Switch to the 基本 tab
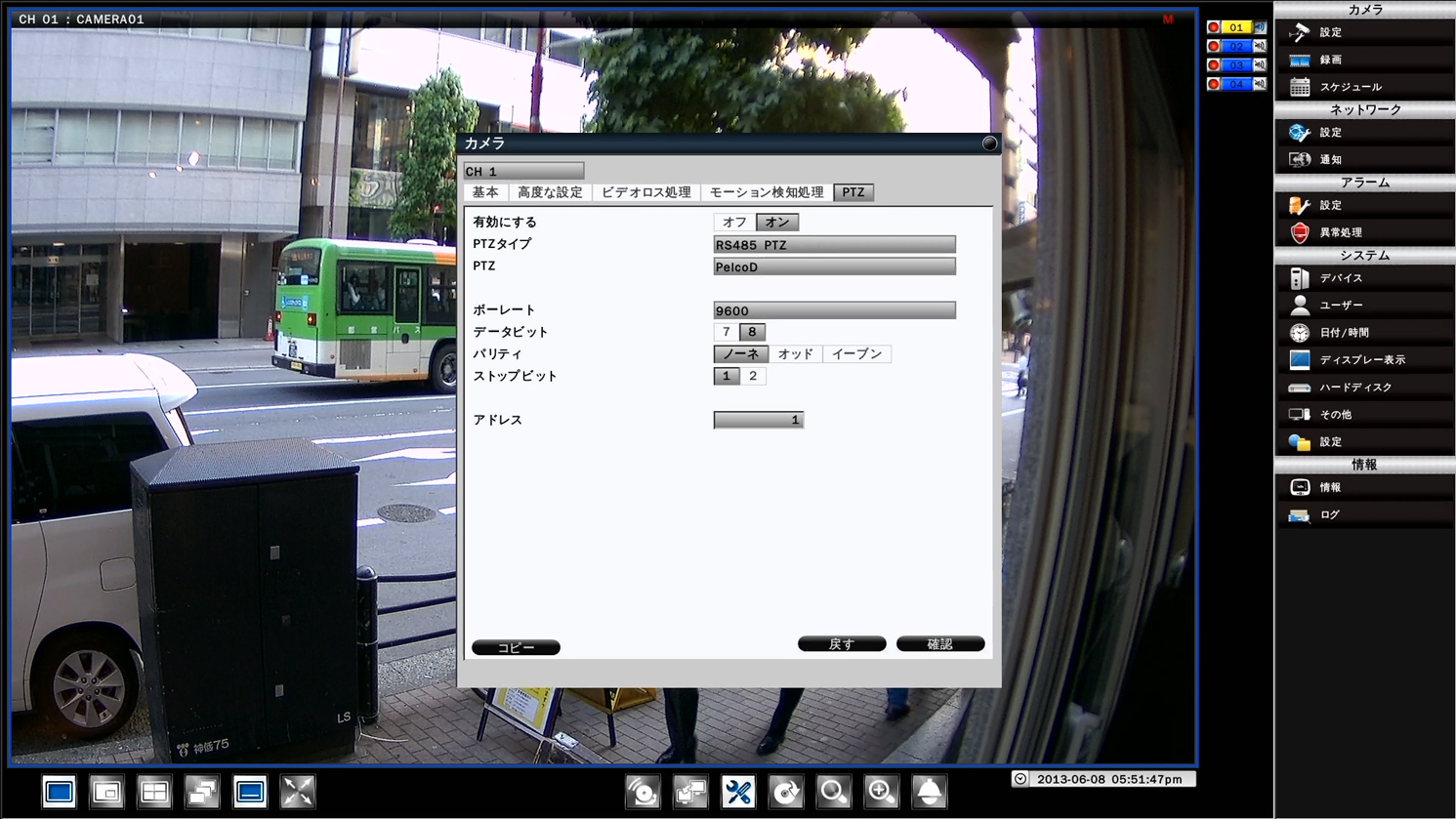Viewport: 1456px width, 819px height. tap(485, 191)
